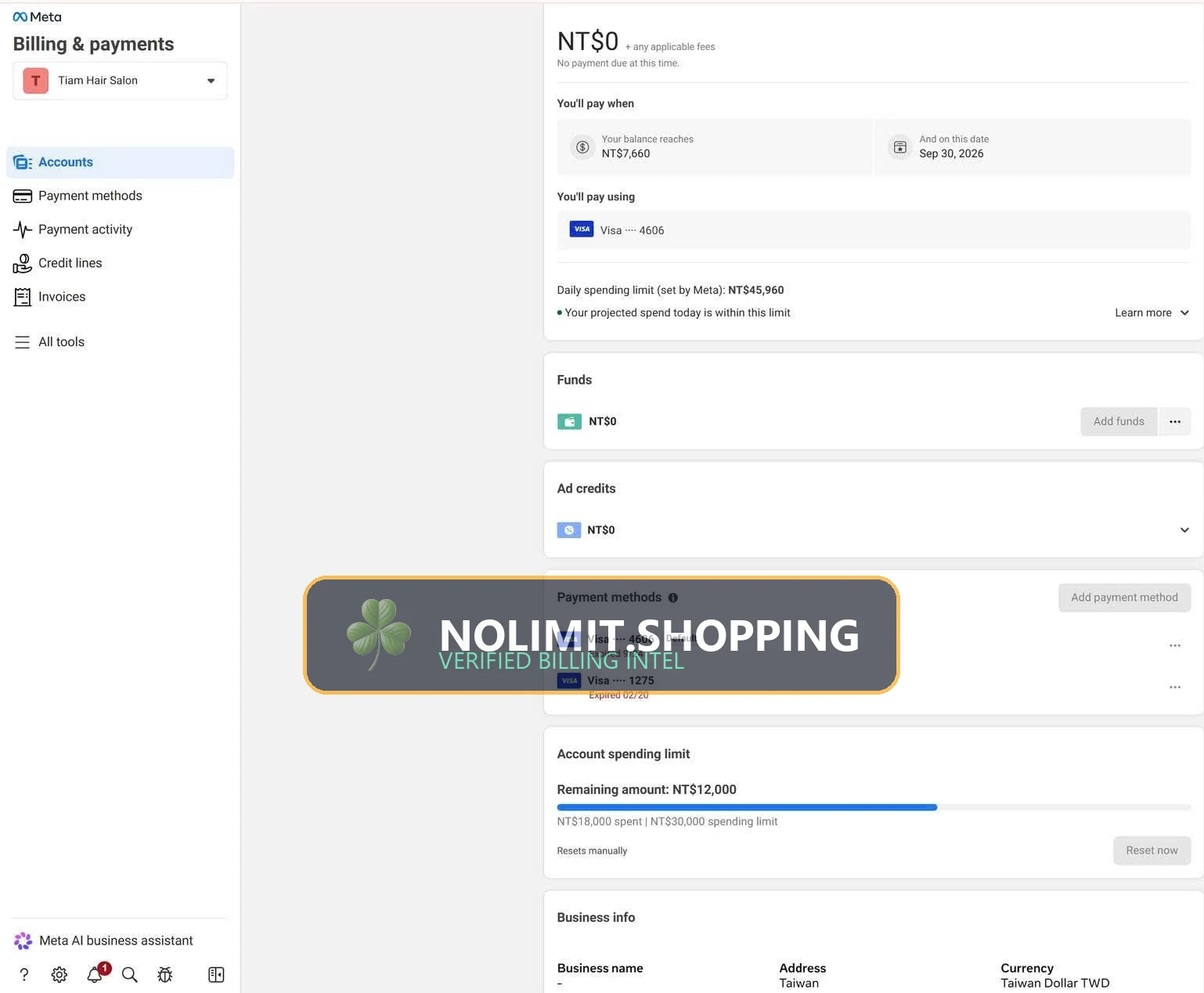Click the Ad credits coupon icon
Screen dimensions: 1204x993
tap(569, 530)
